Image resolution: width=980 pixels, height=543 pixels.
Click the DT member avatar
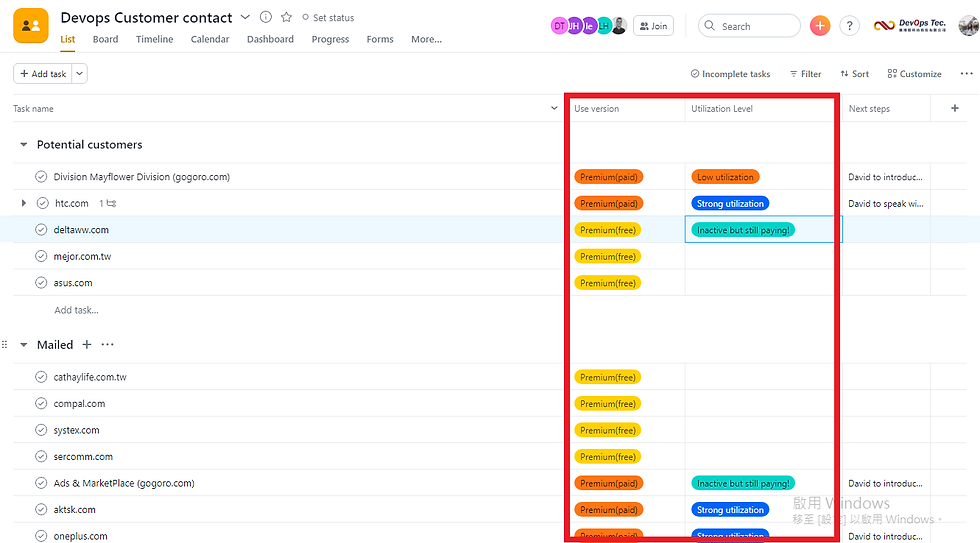pos(559,26)
